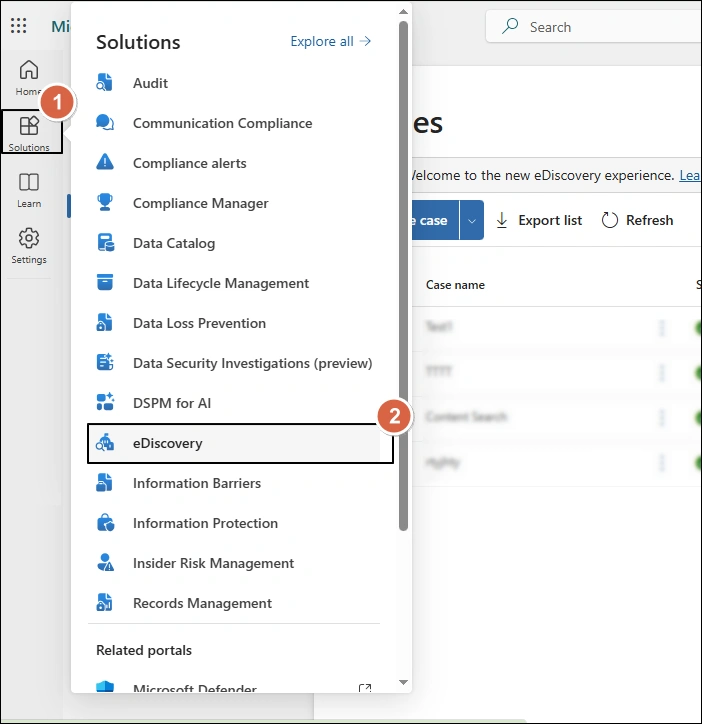Click the Solutions panel scroll up arrow
The width and height of the screenshot is (702, 724).
tap(403, 12)
